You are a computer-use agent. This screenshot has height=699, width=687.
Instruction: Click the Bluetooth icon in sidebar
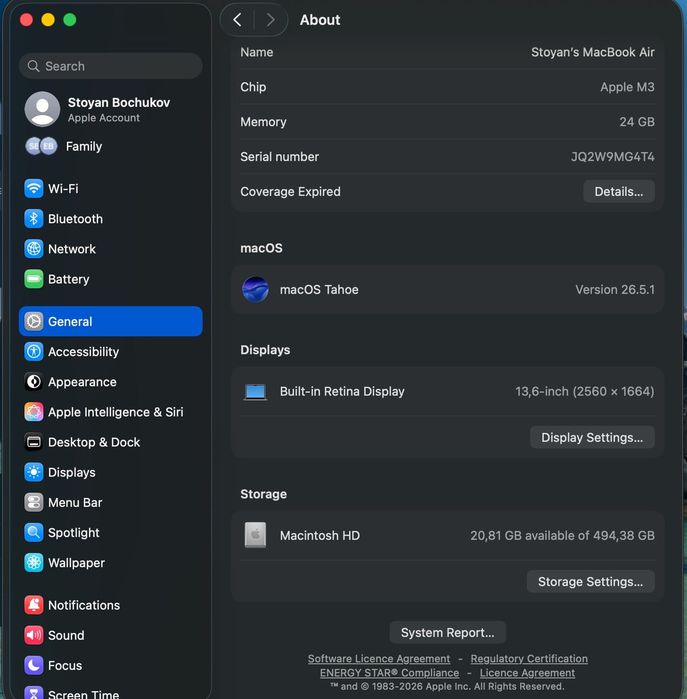33,219
